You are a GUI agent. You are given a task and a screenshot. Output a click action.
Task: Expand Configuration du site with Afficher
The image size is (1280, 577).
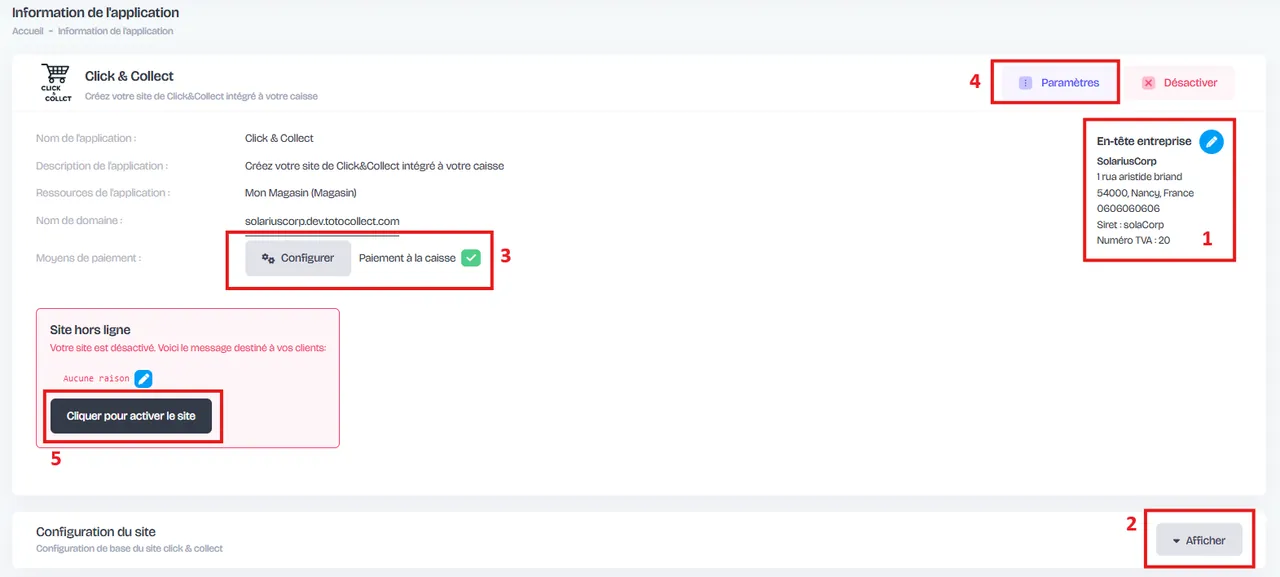coord(1199,540)
